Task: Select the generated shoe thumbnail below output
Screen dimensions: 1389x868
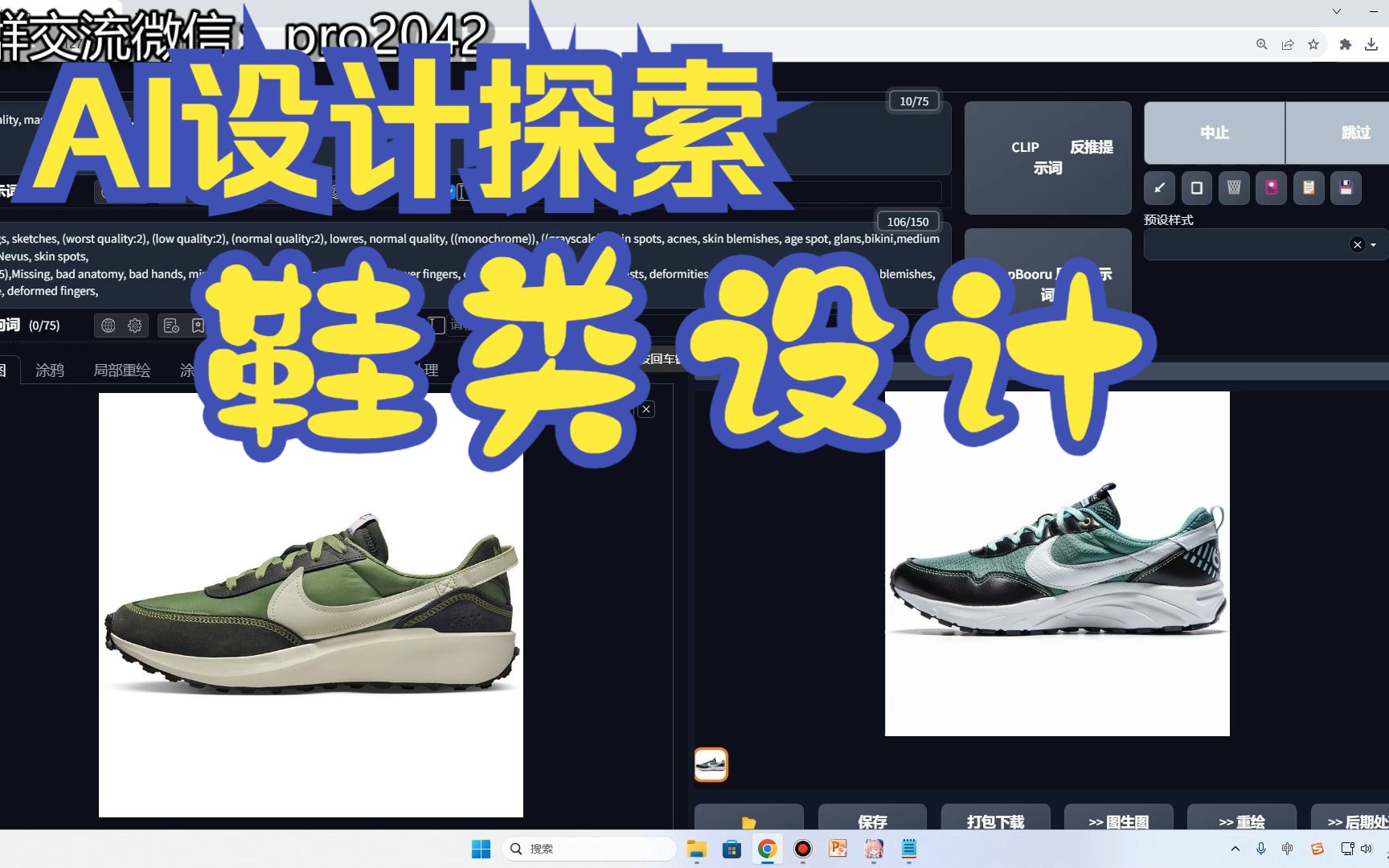Action: click(x=711, y=764)
